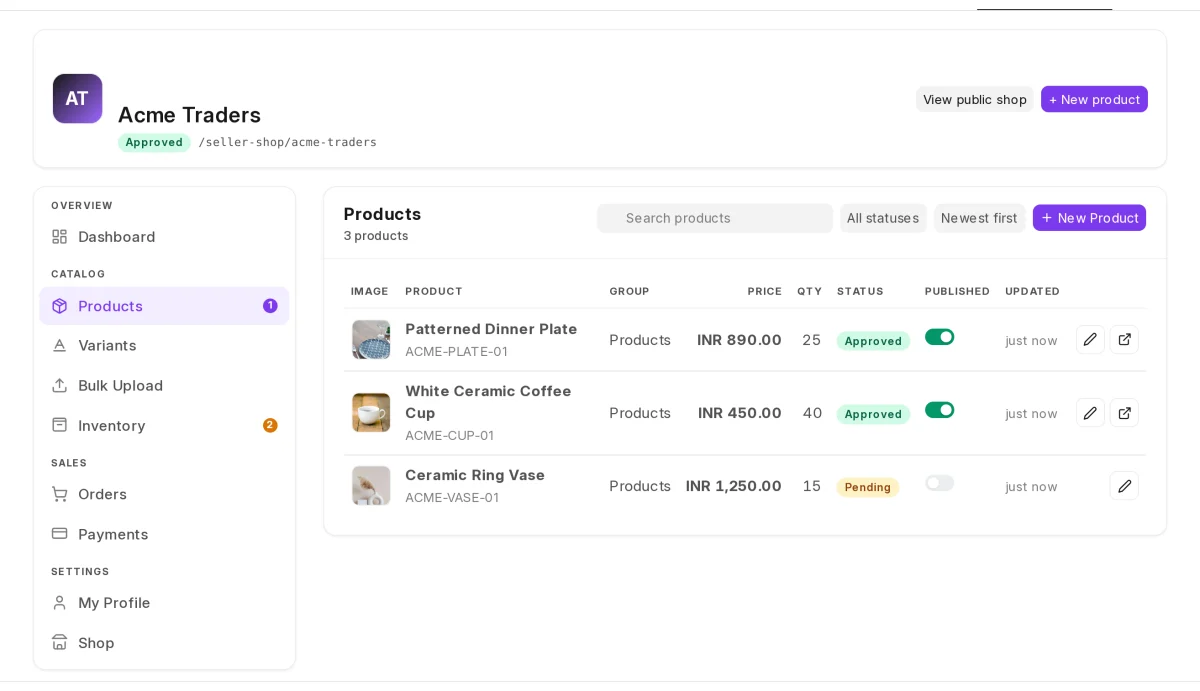Click SKU ACME-VASE-01
1200x691 pixels.
452,498
